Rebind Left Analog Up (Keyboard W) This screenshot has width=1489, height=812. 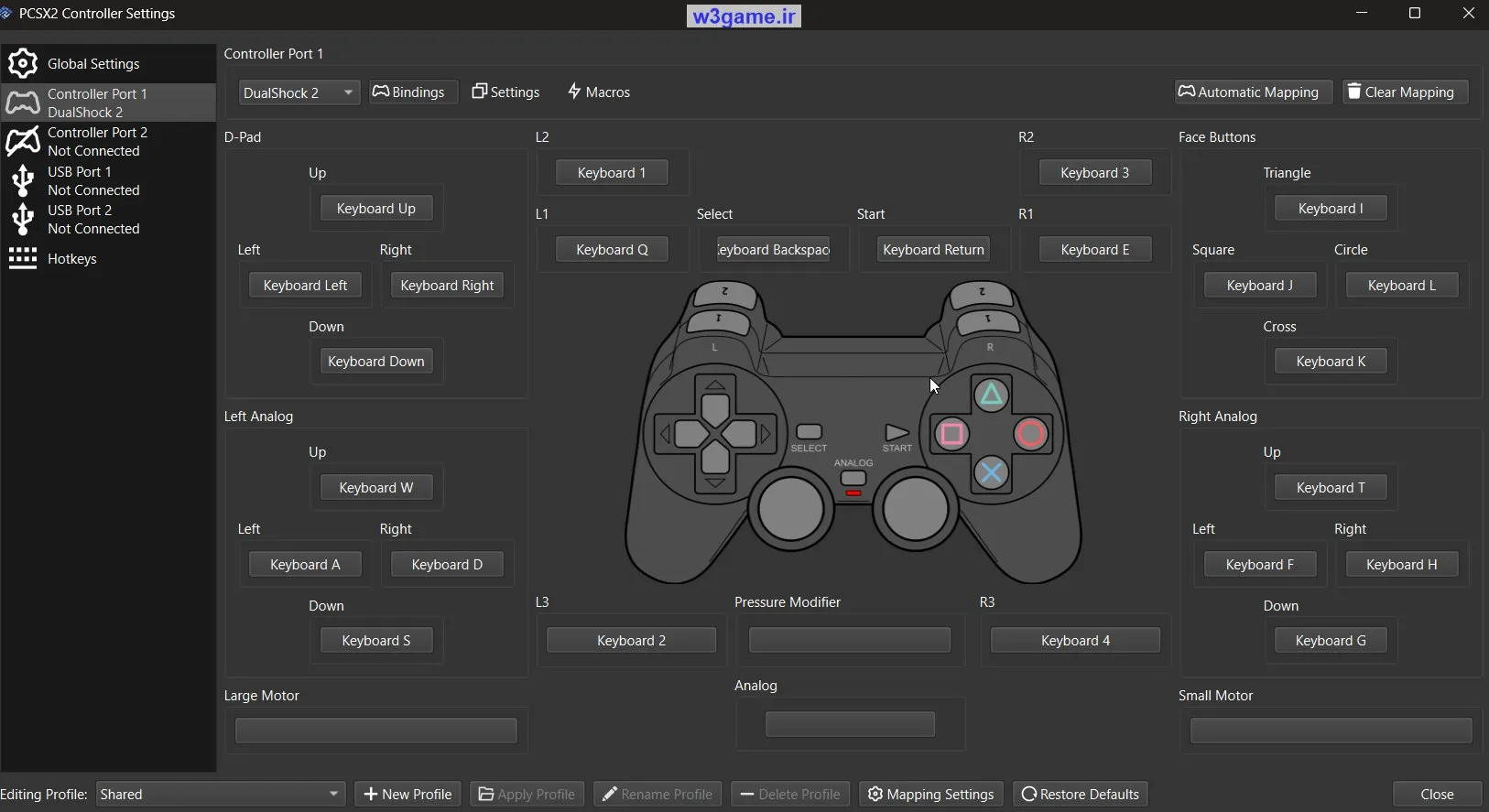[376, 487]
